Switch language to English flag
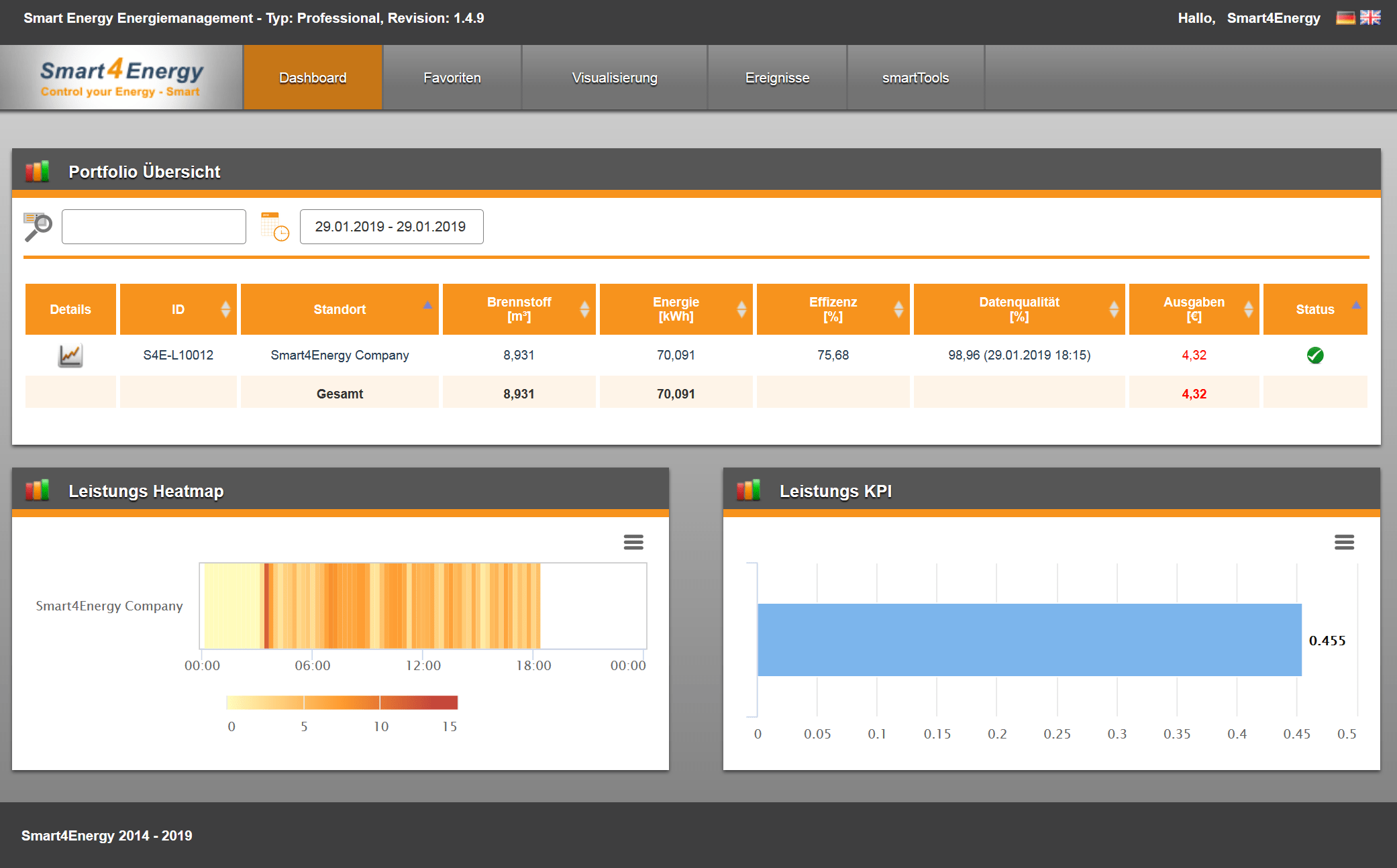1397x868 pixels. click(1370, 18)
